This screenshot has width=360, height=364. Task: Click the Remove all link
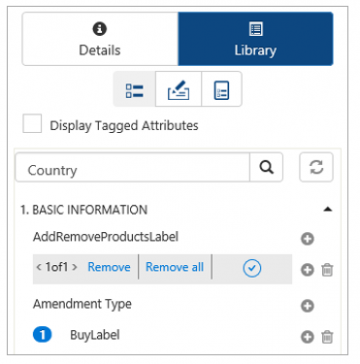click(x=175, y=267)
